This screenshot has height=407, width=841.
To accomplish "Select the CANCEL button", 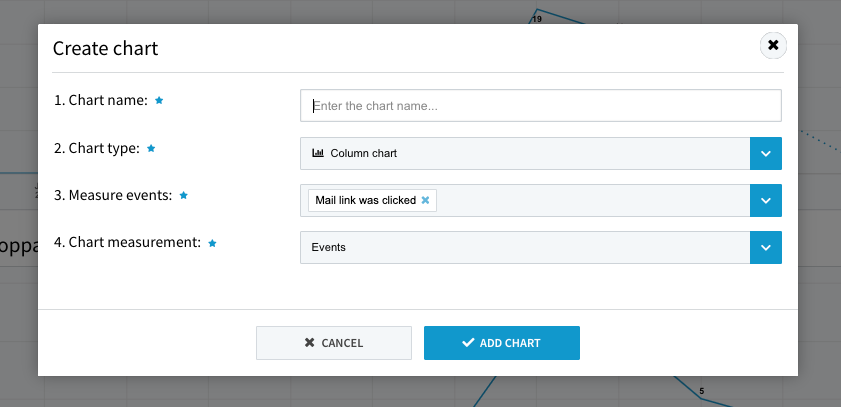I will [x=334, y=343].
